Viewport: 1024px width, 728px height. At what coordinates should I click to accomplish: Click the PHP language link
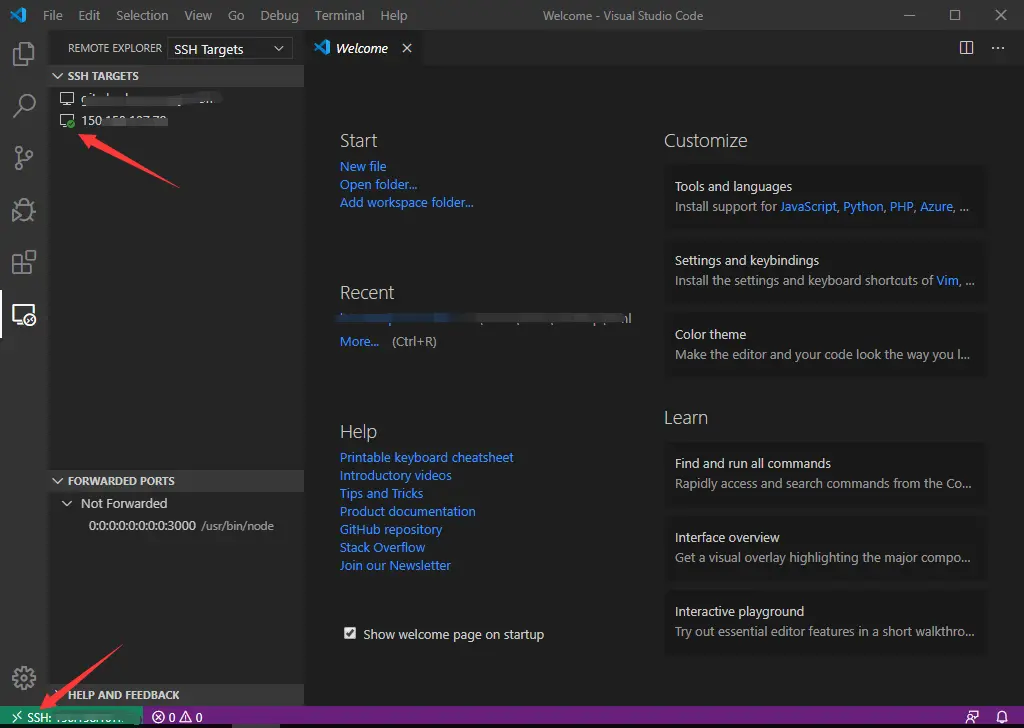(901, 206)
